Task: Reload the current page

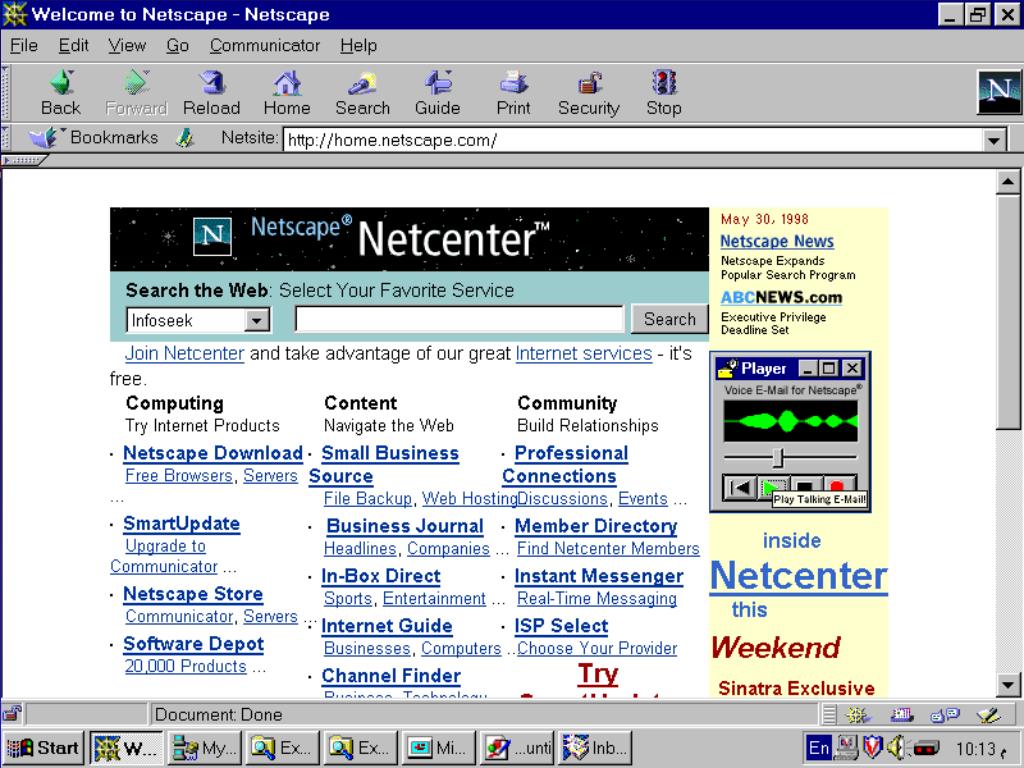Action: (211, 84)
